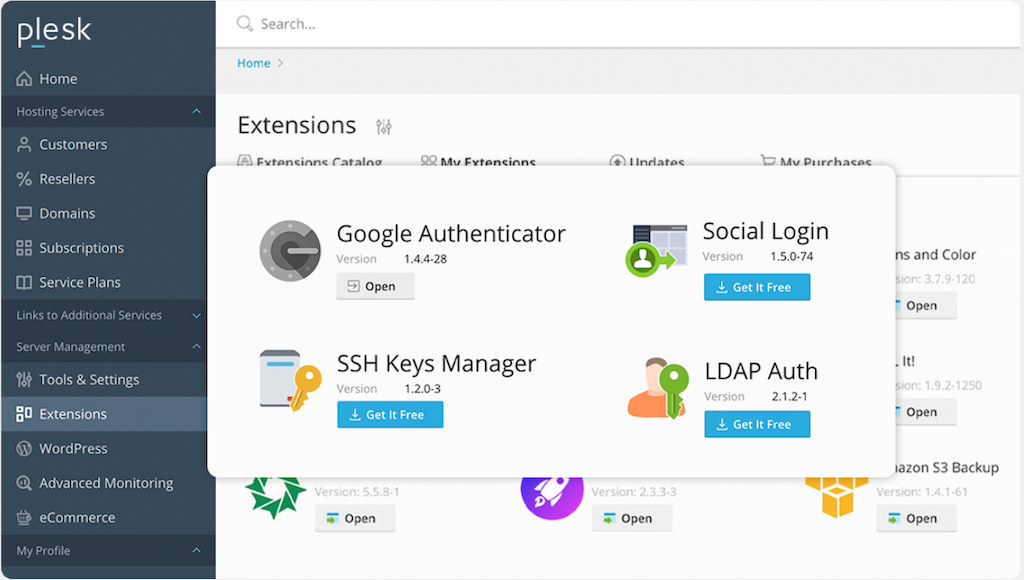
Task: Open the extensions filter icon beside the heading
Action: point(383,126)
